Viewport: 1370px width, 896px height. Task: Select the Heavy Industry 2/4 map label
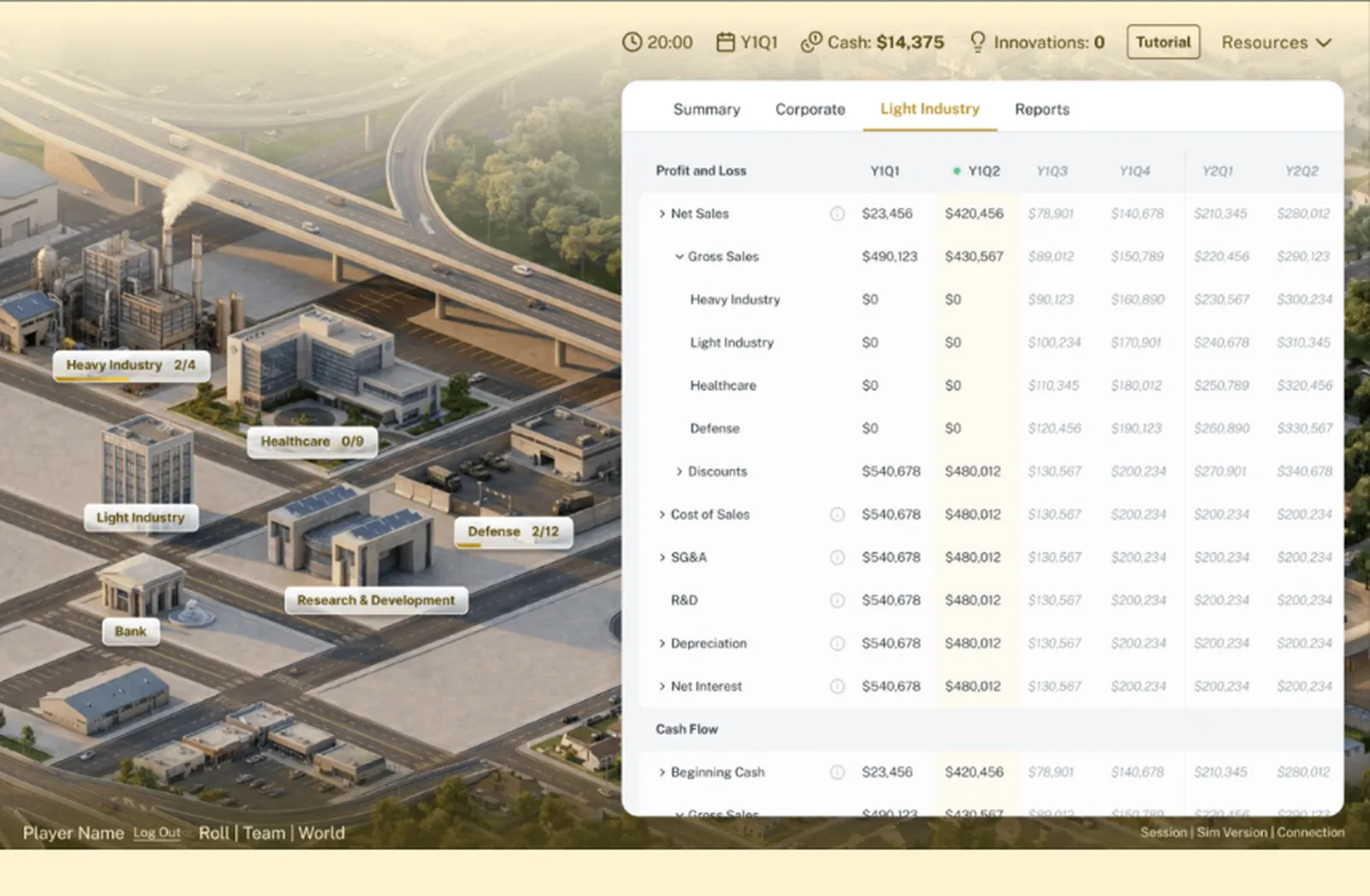(131, 365)
